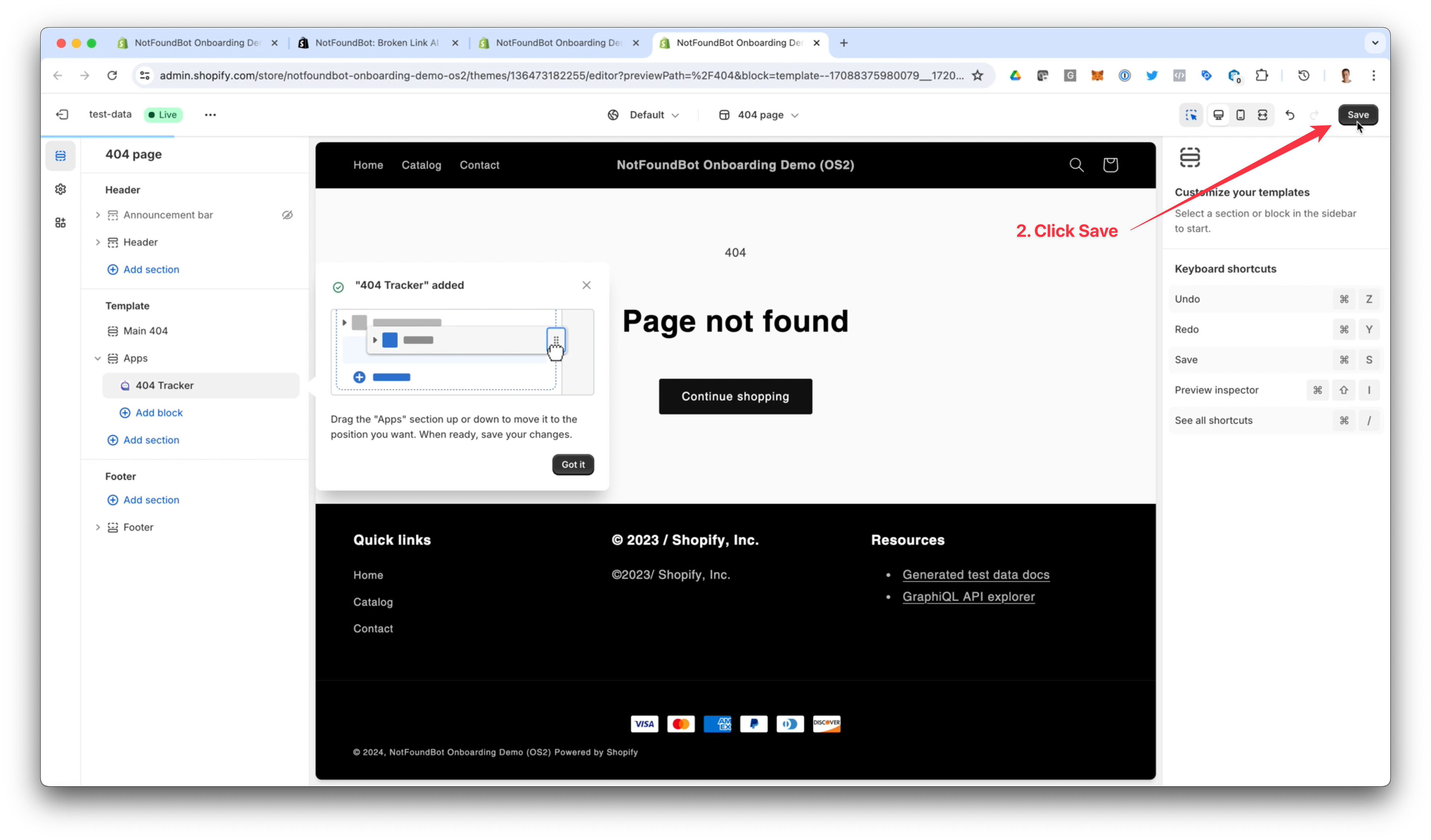1431x840 pixels.
Task: Open Theme settings with the gear icon
Action: pyautogui.click(x=60, y=189)
